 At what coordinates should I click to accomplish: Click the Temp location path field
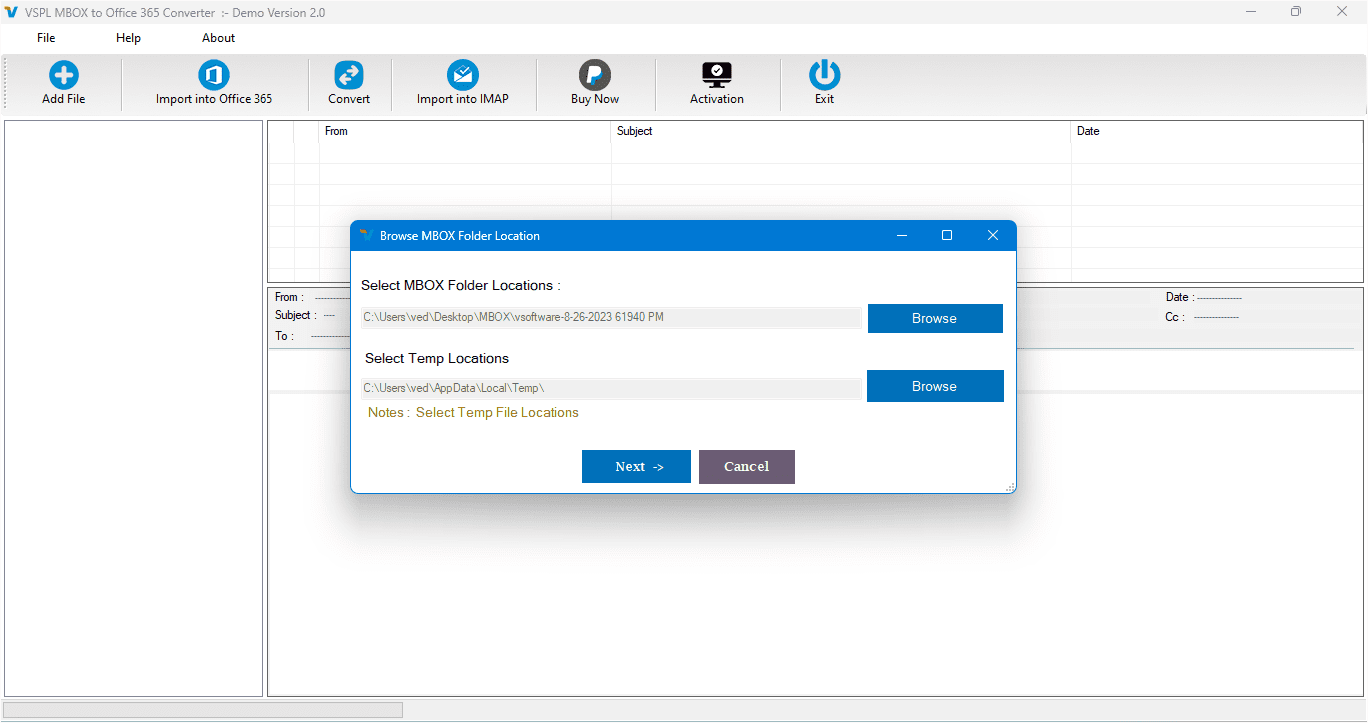[x=611, y=388]
